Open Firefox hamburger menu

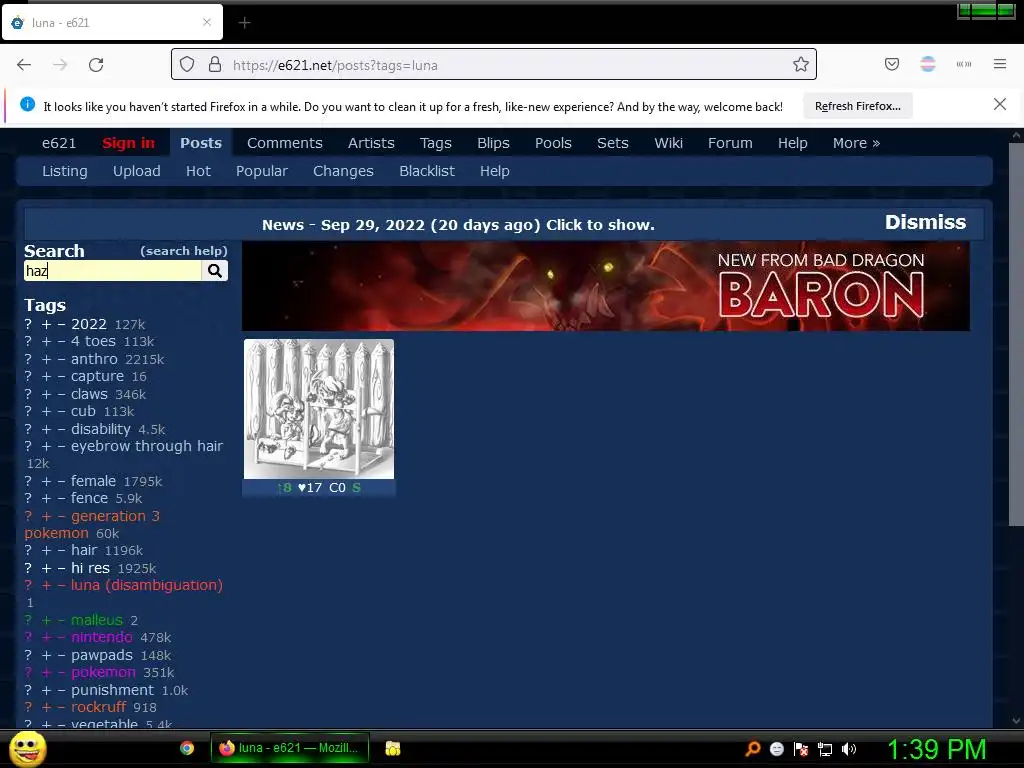[x=1000, y=64]
